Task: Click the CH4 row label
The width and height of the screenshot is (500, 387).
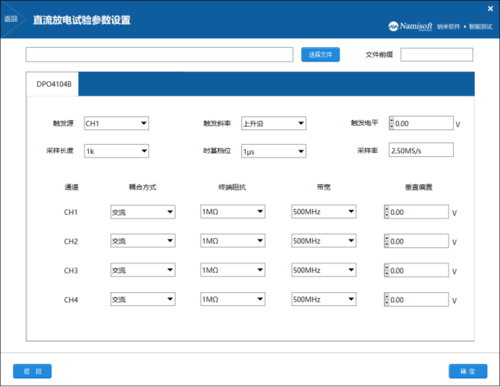Action: [71, 300]
